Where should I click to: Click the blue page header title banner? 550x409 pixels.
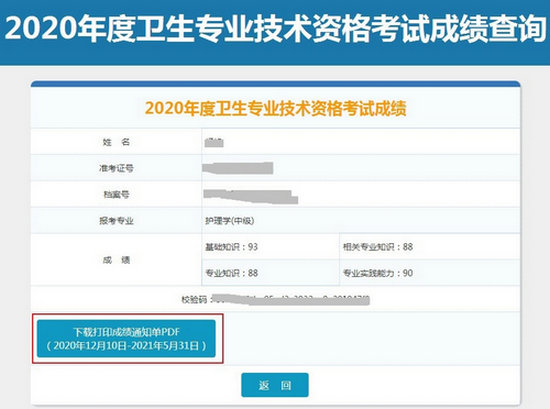275,32
